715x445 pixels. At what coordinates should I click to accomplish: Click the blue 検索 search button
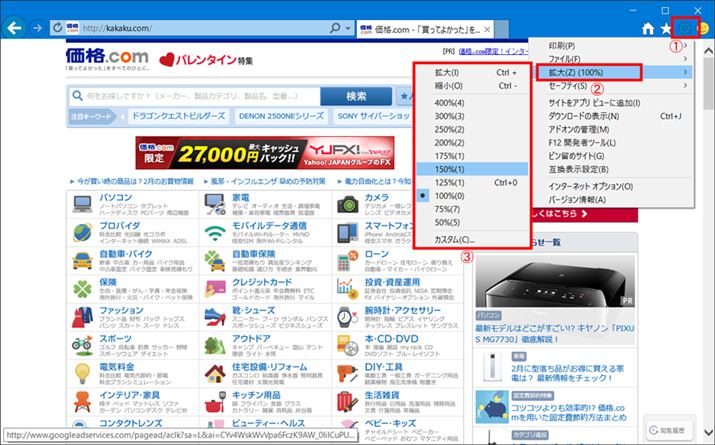(356, 96)
